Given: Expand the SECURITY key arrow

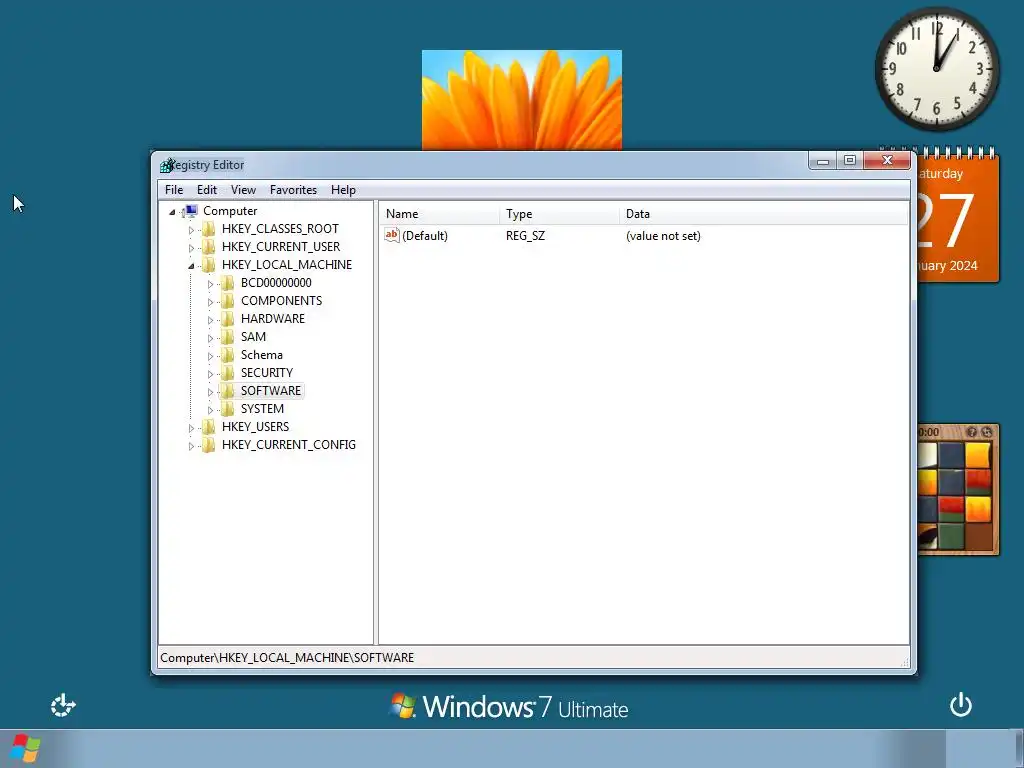Looking at the screenshot, I should [x=210, y=374].
